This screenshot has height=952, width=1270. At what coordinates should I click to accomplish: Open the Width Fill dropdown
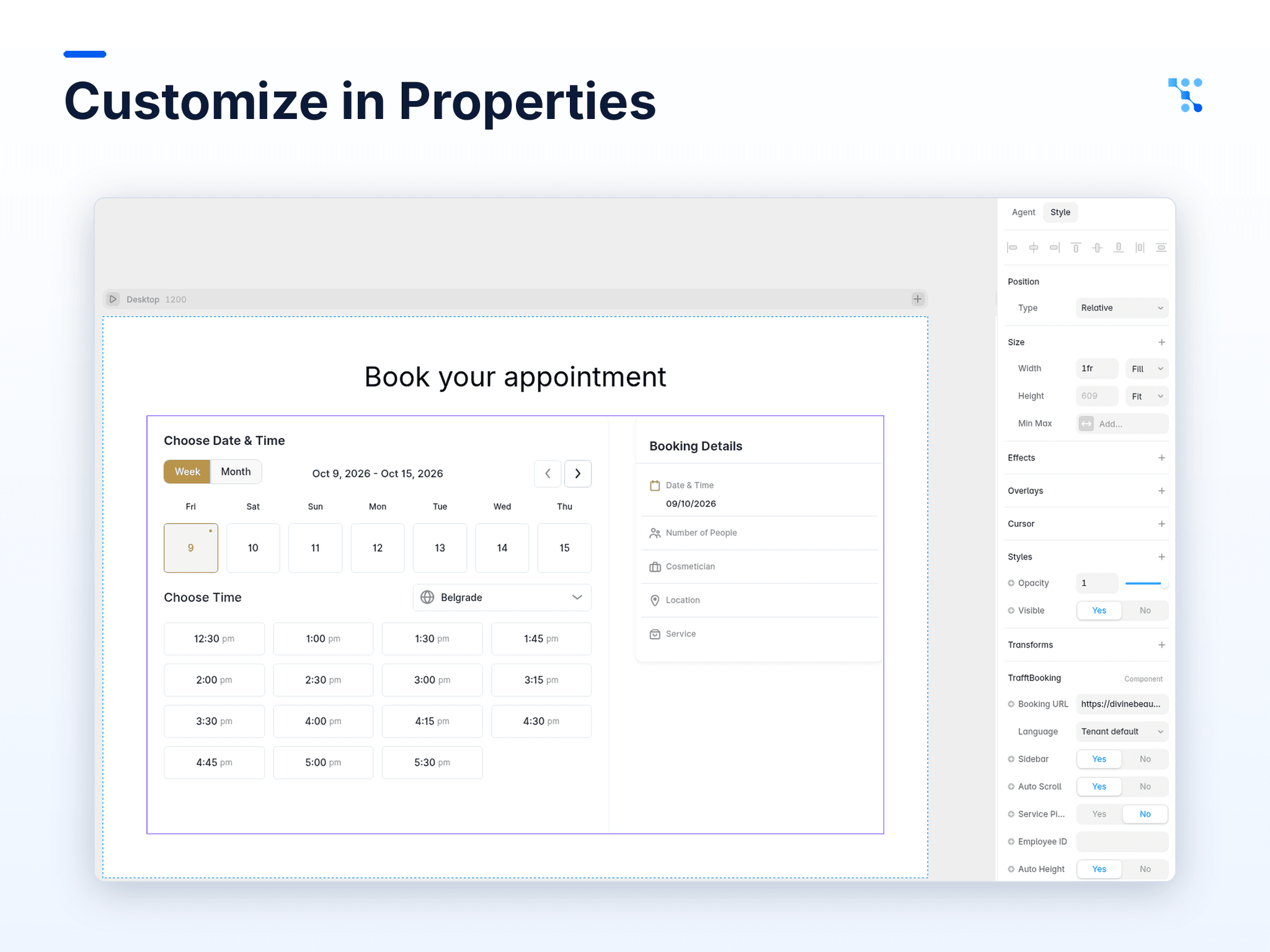[x=1147, y=369]
